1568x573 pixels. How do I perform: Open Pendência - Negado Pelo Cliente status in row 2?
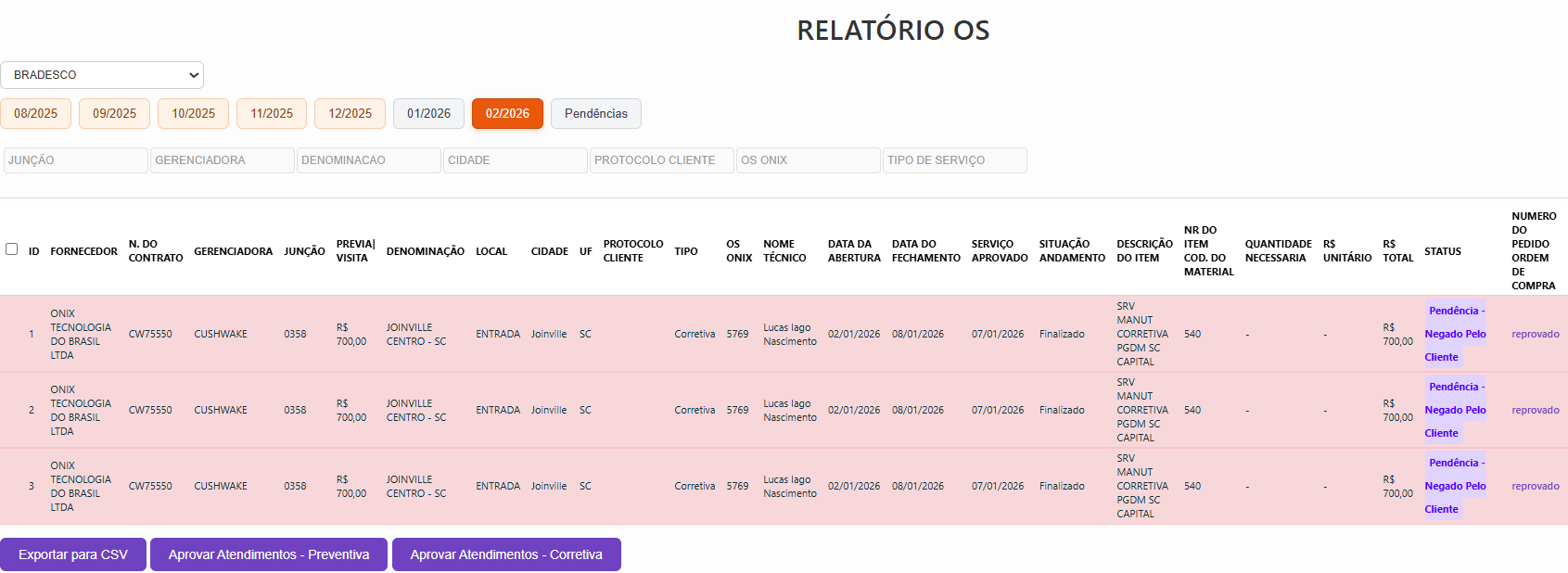point(1455,410)
